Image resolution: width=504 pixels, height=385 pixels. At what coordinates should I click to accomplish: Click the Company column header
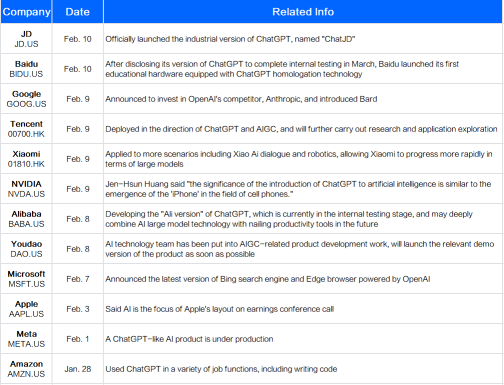[x=26, y=12]
